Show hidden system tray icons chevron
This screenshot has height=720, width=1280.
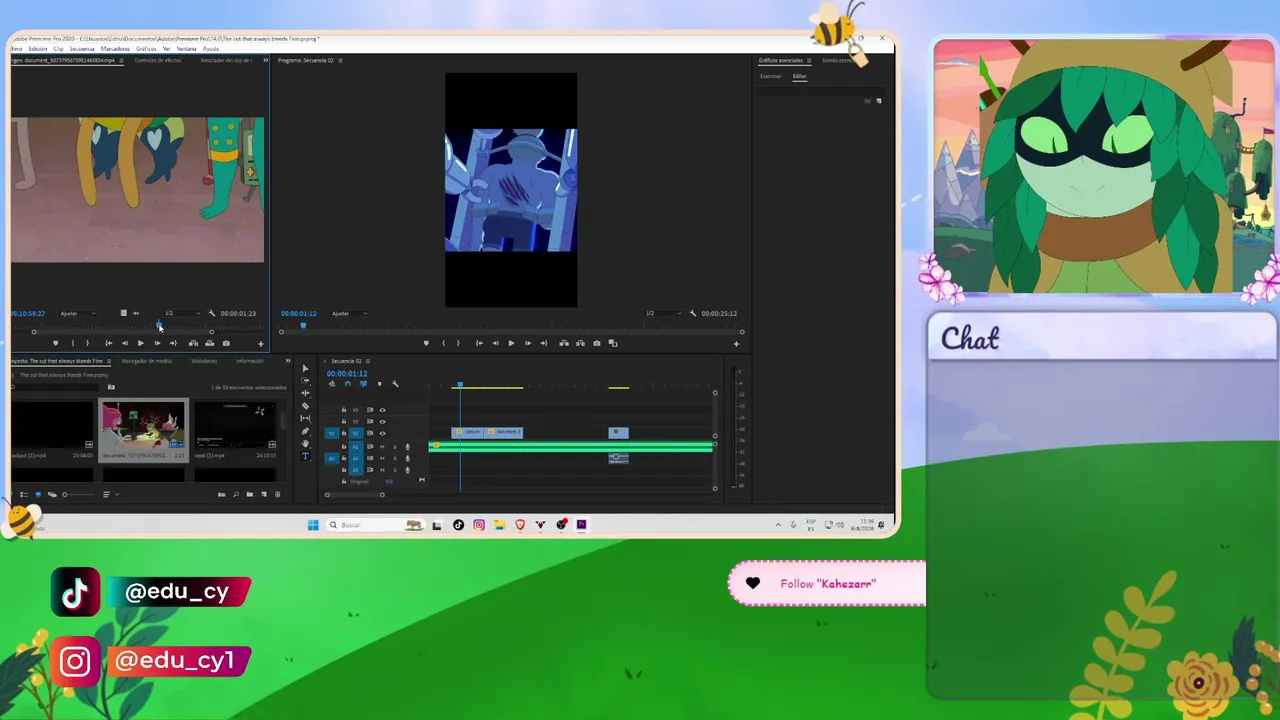[x=778, y=525]
